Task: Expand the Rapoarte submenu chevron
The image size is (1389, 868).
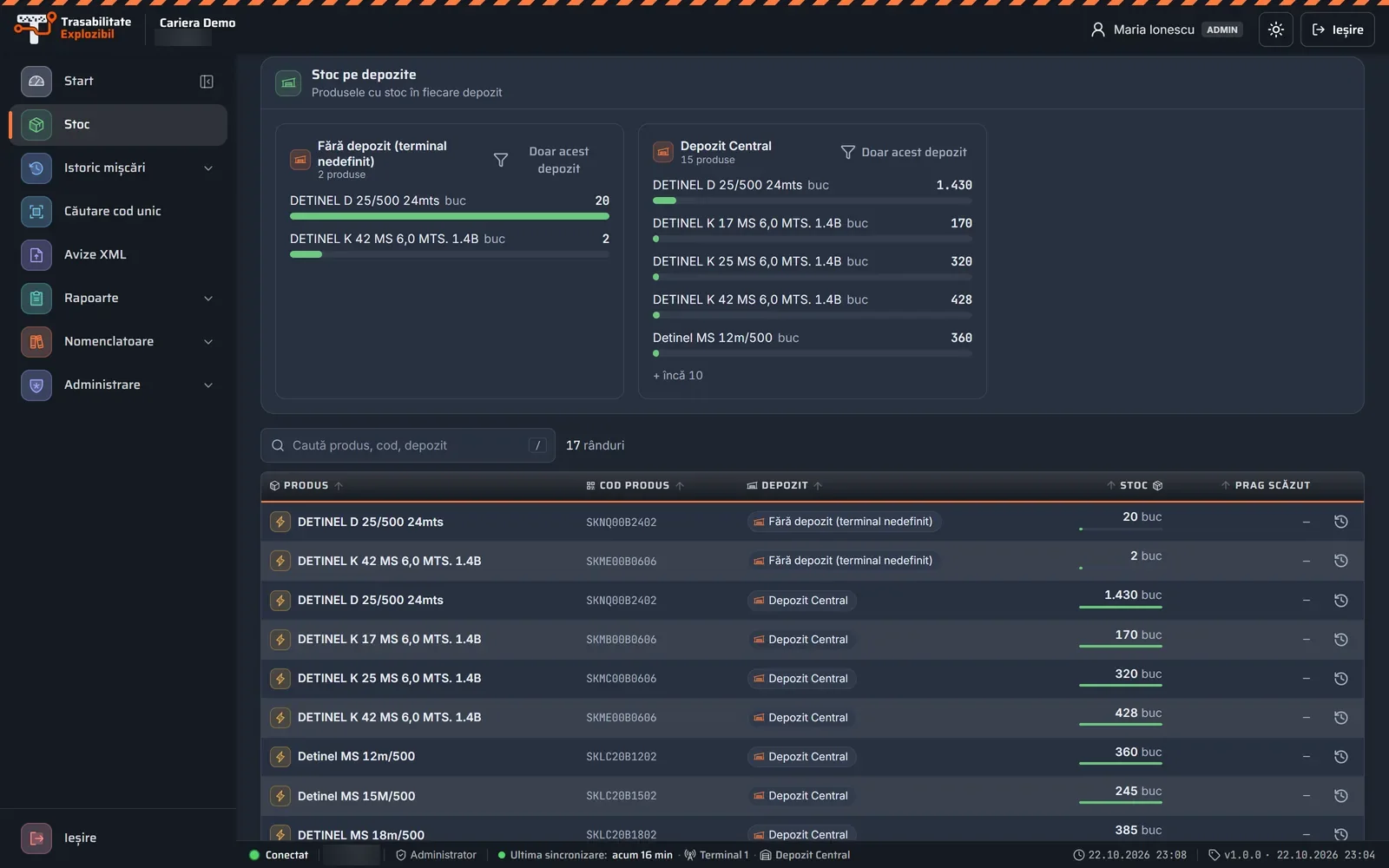Action: click(208, 299)
